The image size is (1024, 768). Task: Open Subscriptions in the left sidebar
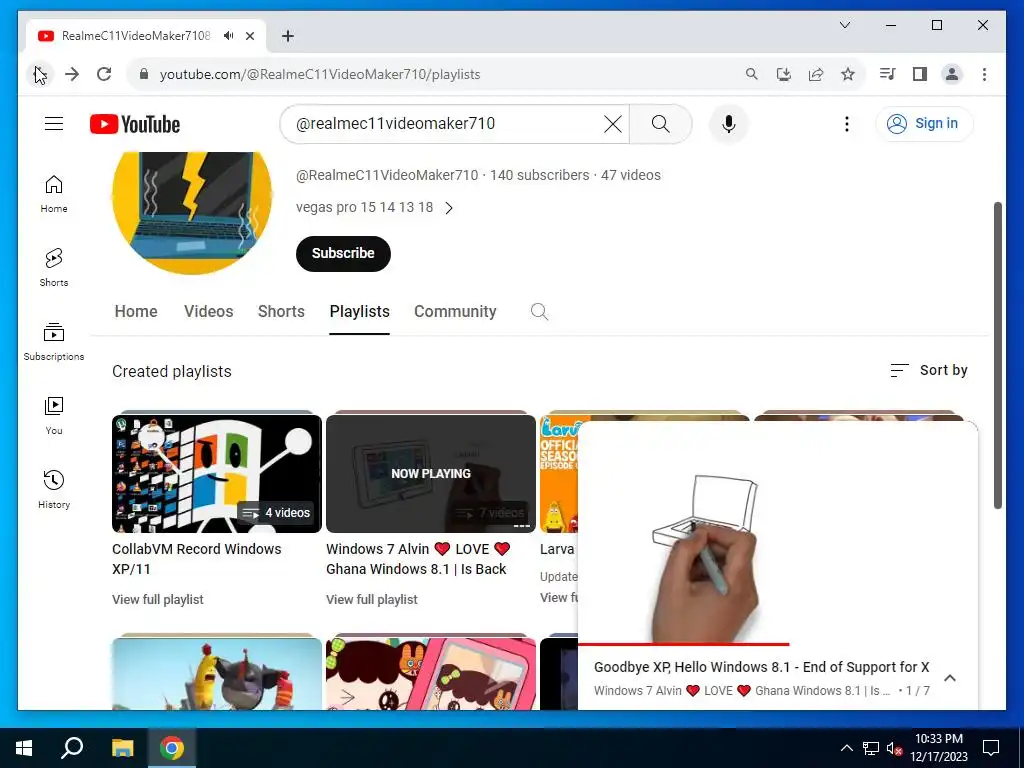[x=54, y=342]
